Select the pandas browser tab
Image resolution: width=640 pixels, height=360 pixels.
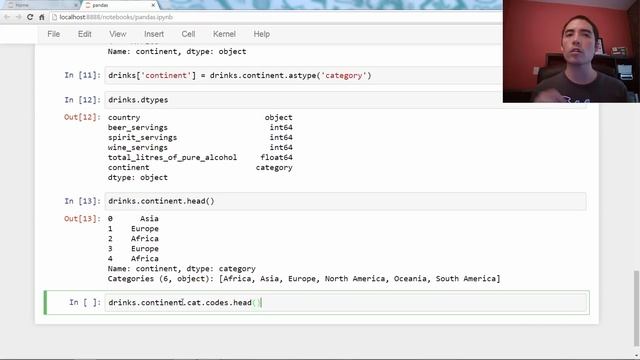119,5
